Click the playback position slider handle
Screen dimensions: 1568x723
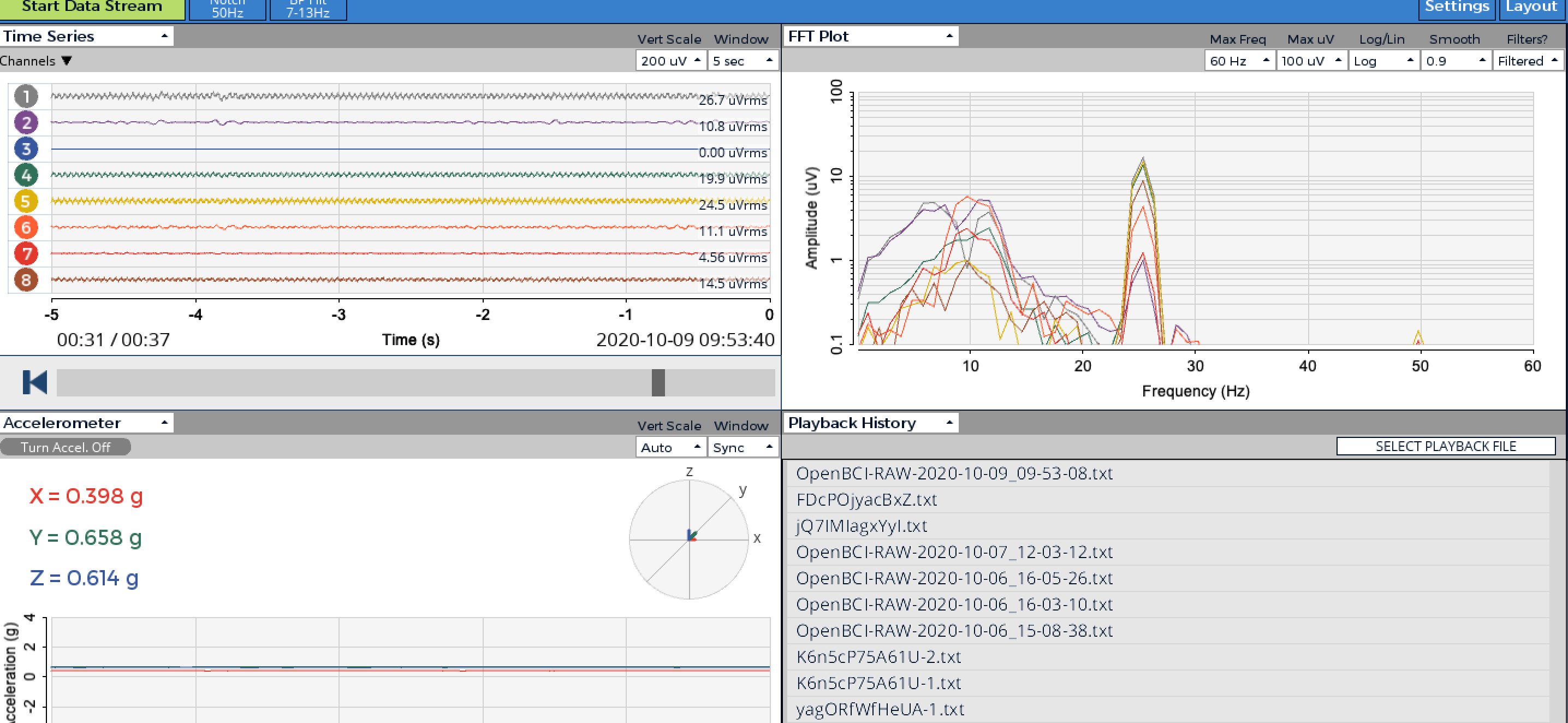pos(658,383)
